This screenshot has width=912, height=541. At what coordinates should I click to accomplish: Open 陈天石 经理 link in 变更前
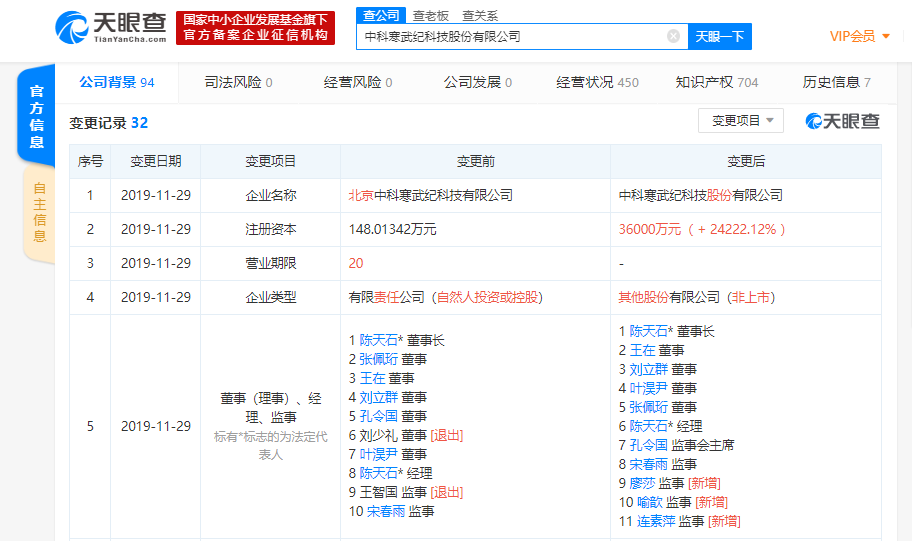379,474
